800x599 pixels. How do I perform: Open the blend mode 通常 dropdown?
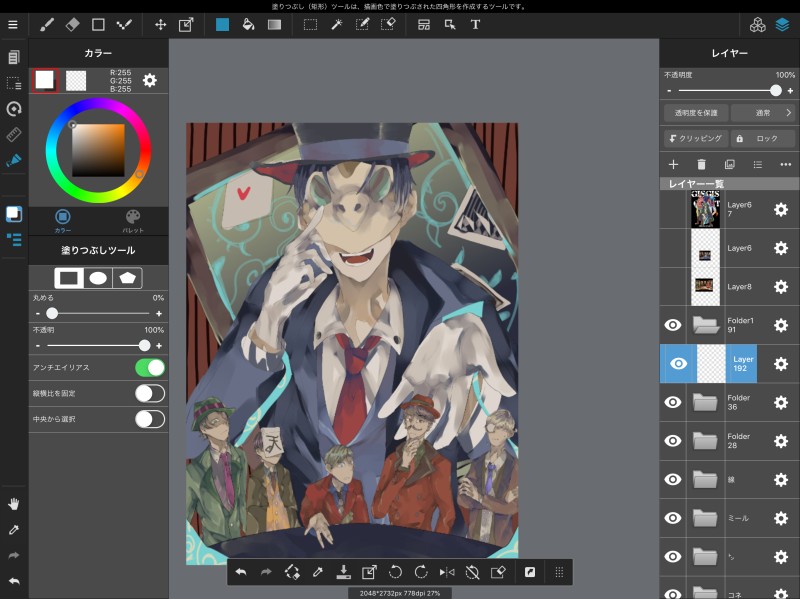click(763, 113)
